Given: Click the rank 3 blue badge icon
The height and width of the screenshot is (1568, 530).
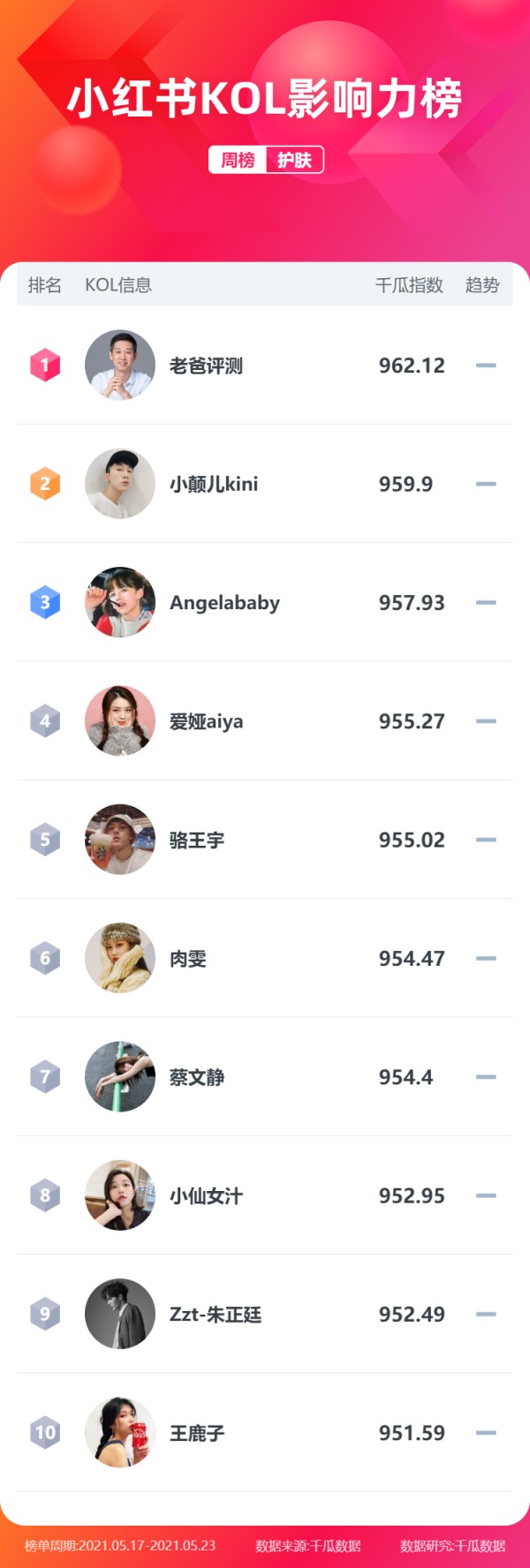Looking at the screenshot, I should click(45, 602).
